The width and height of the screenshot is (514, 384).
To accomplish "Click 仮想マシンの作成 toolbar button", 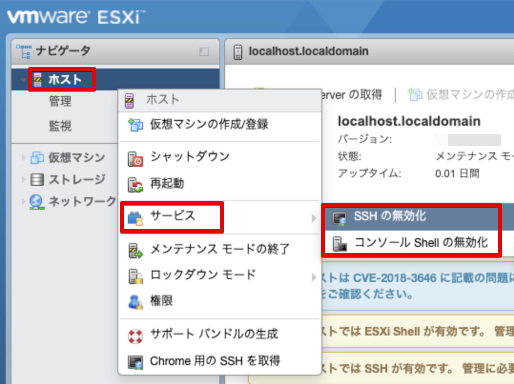I will (x=461, y=95).
